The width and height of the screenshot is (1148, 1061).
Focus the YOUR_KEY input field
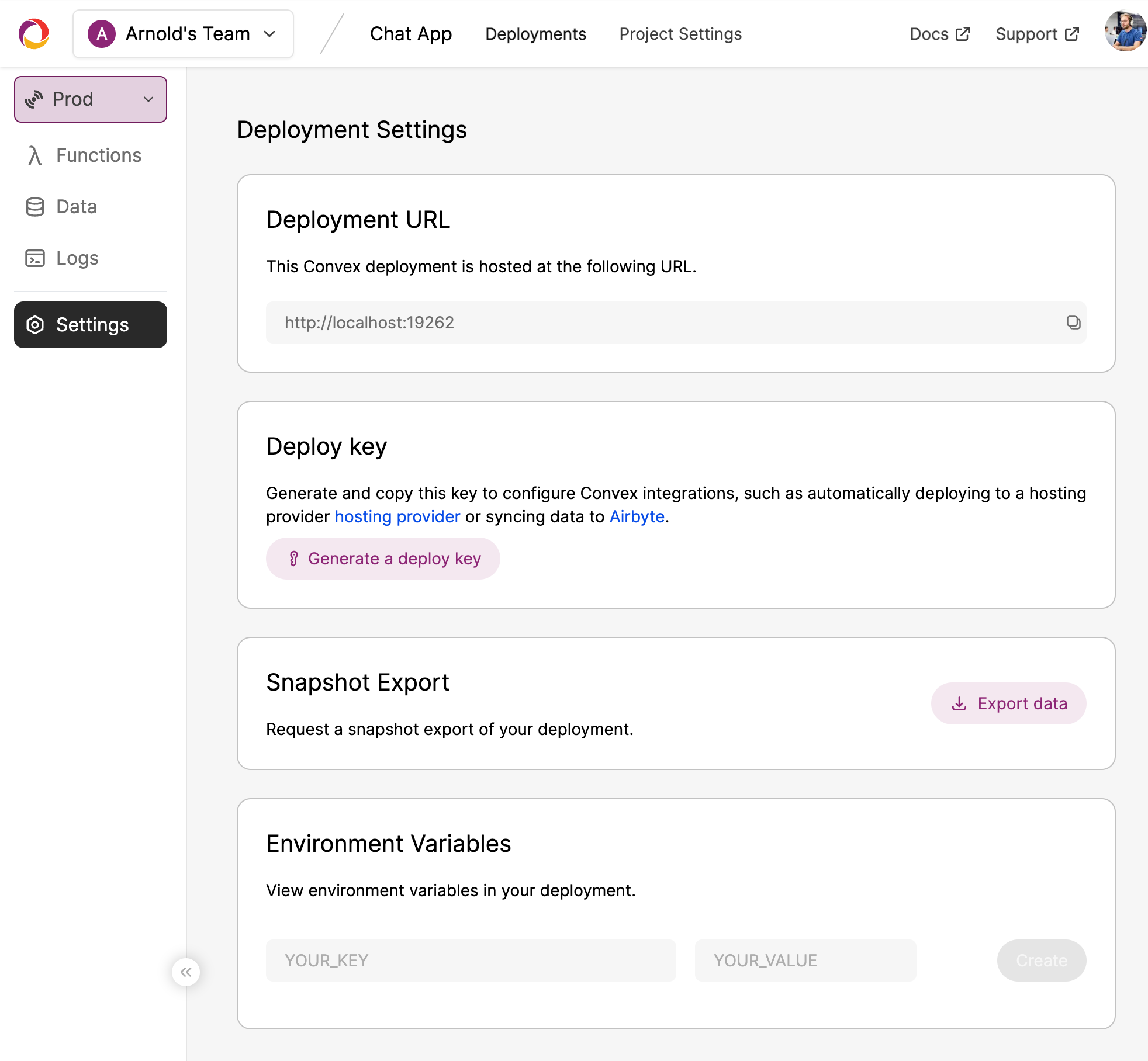pos(471,961)
